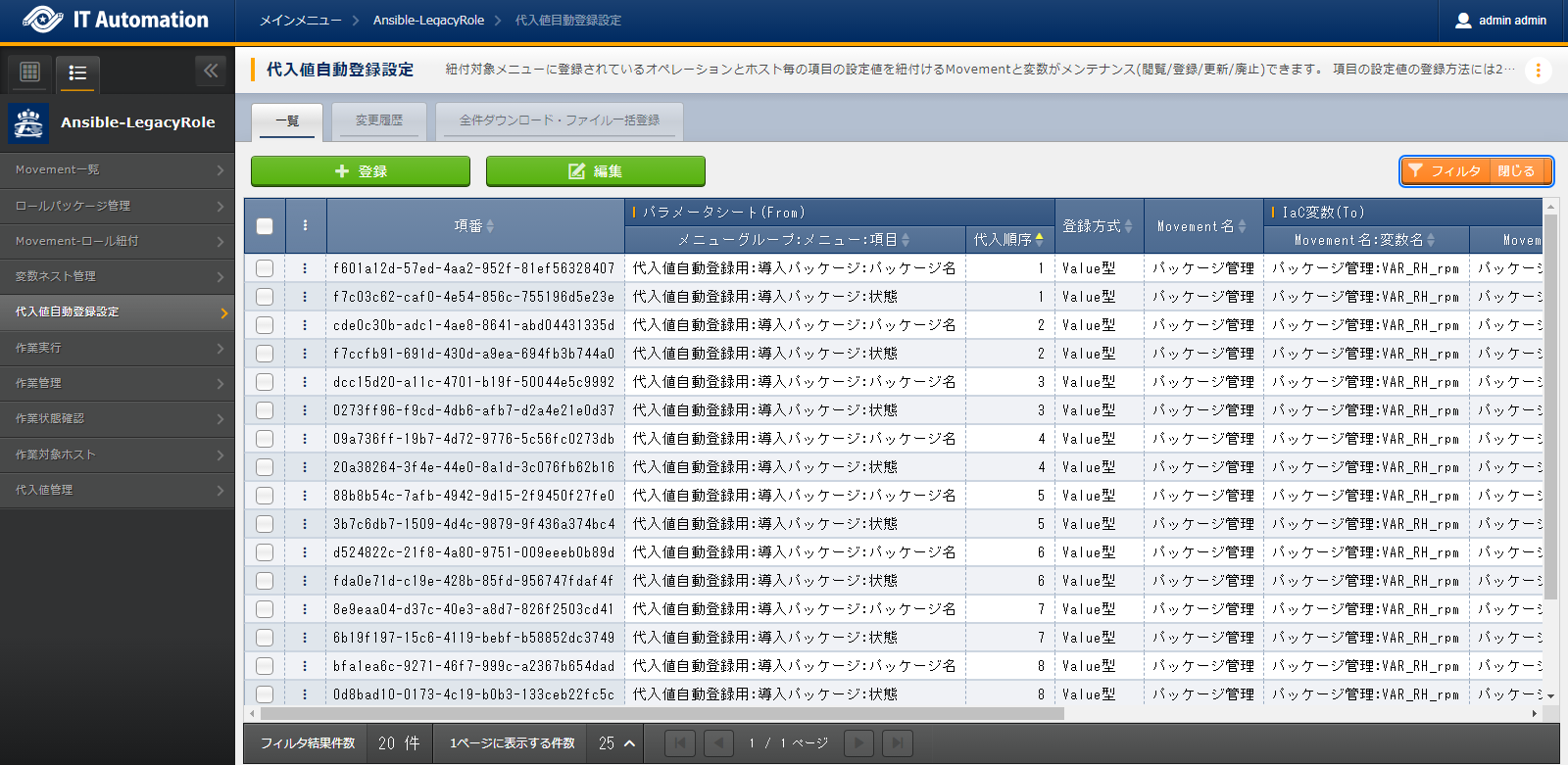This screenshot has height=765, width=1568.
Task: Switch to the 変更履歴 tab
Action: (x=378, y=120)
